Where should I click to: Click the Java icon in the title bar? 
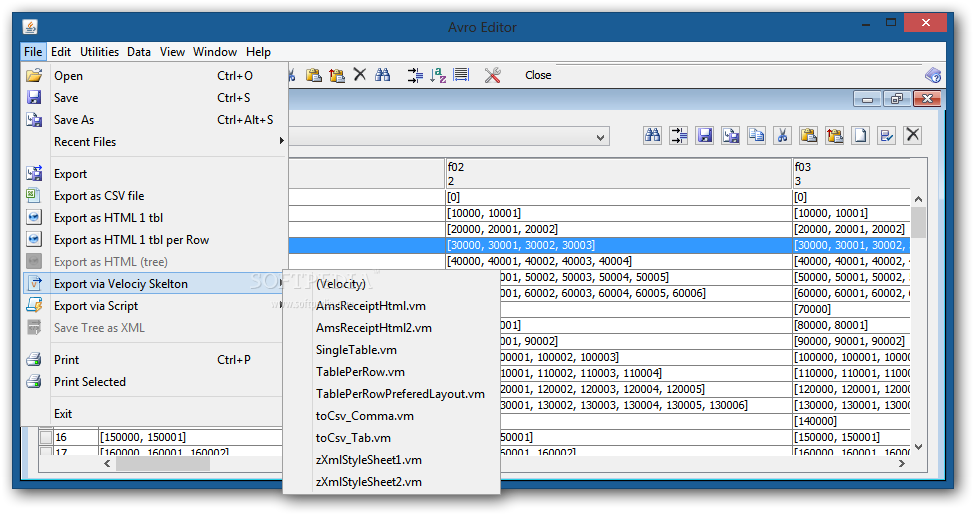click(30, 27)
